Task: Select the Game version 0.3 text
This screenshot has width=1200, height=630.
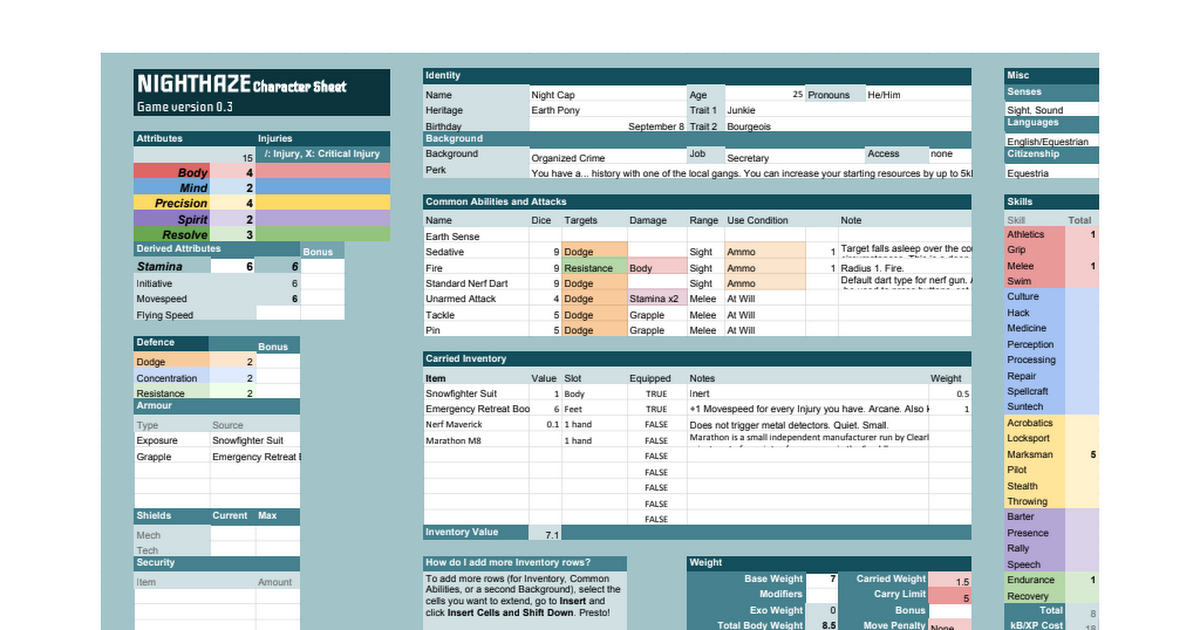Action: pos(185,106)
